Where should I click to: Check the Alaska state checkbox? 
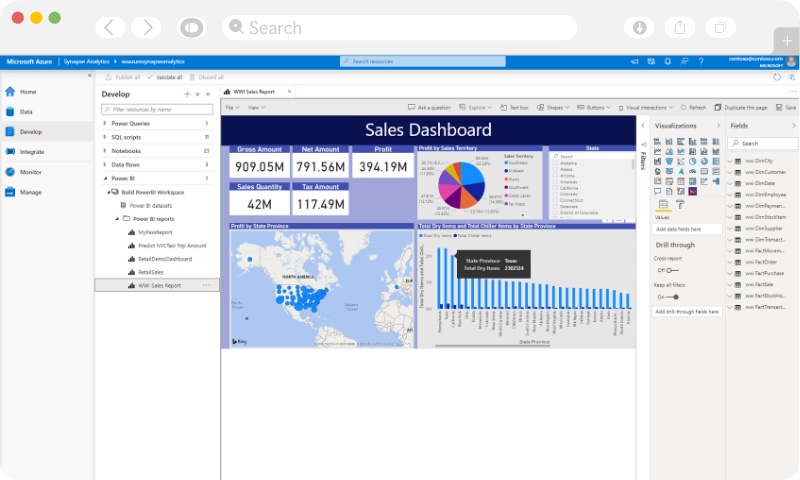[555, 169]
